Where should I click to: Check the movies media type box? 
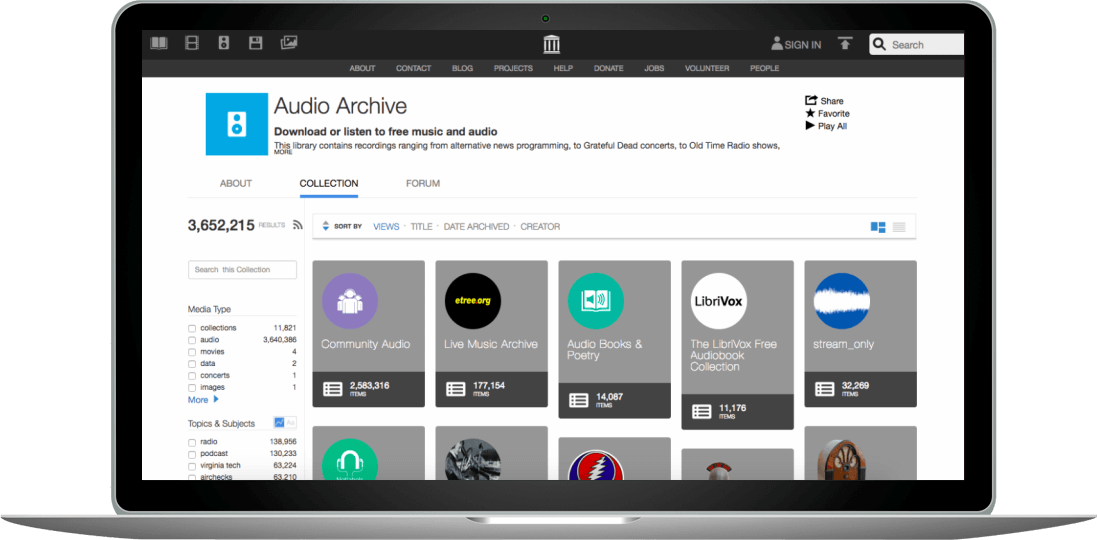(x=192, y=352)
